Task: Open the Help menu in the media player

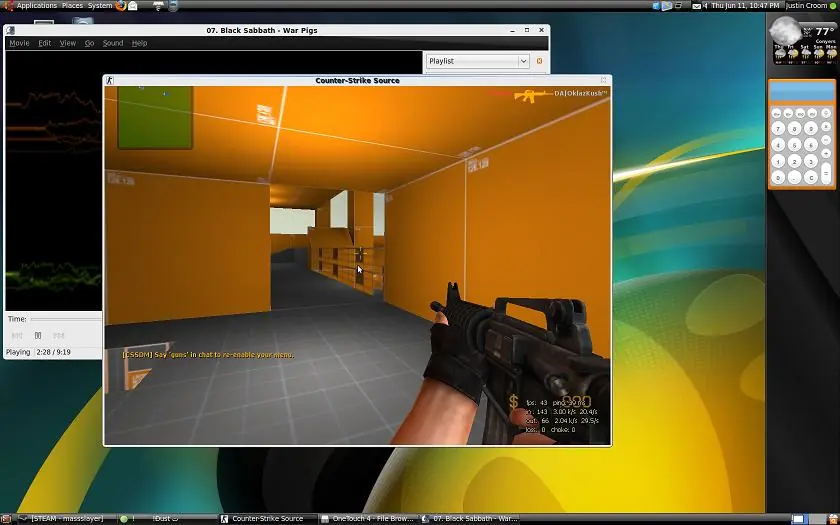Action: click(x=139, y=43)
